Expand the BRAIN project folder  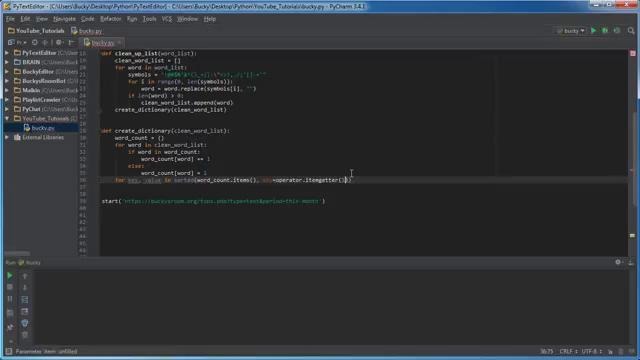point(7,62)
